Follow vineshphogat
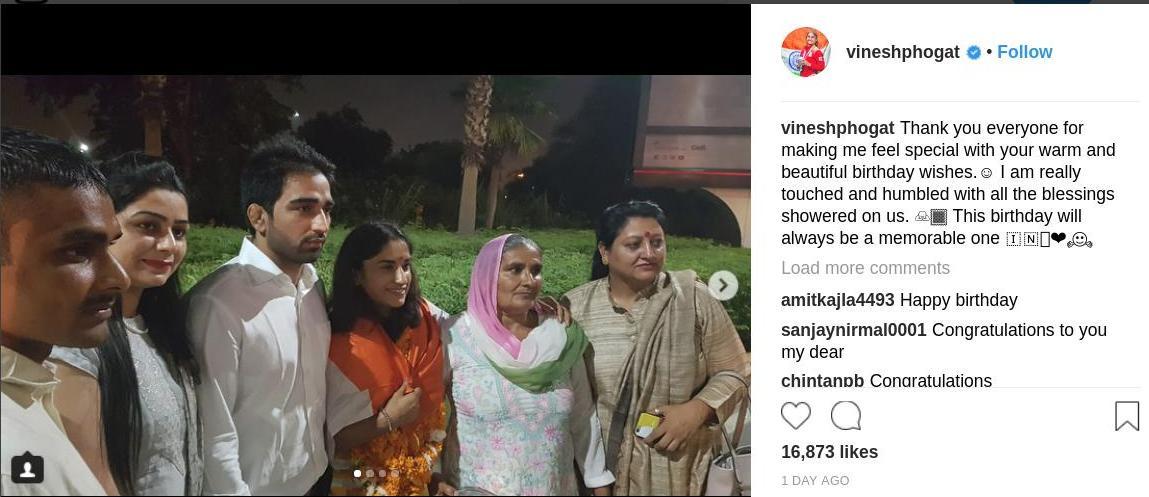1149x497 pixels. 1024,52
